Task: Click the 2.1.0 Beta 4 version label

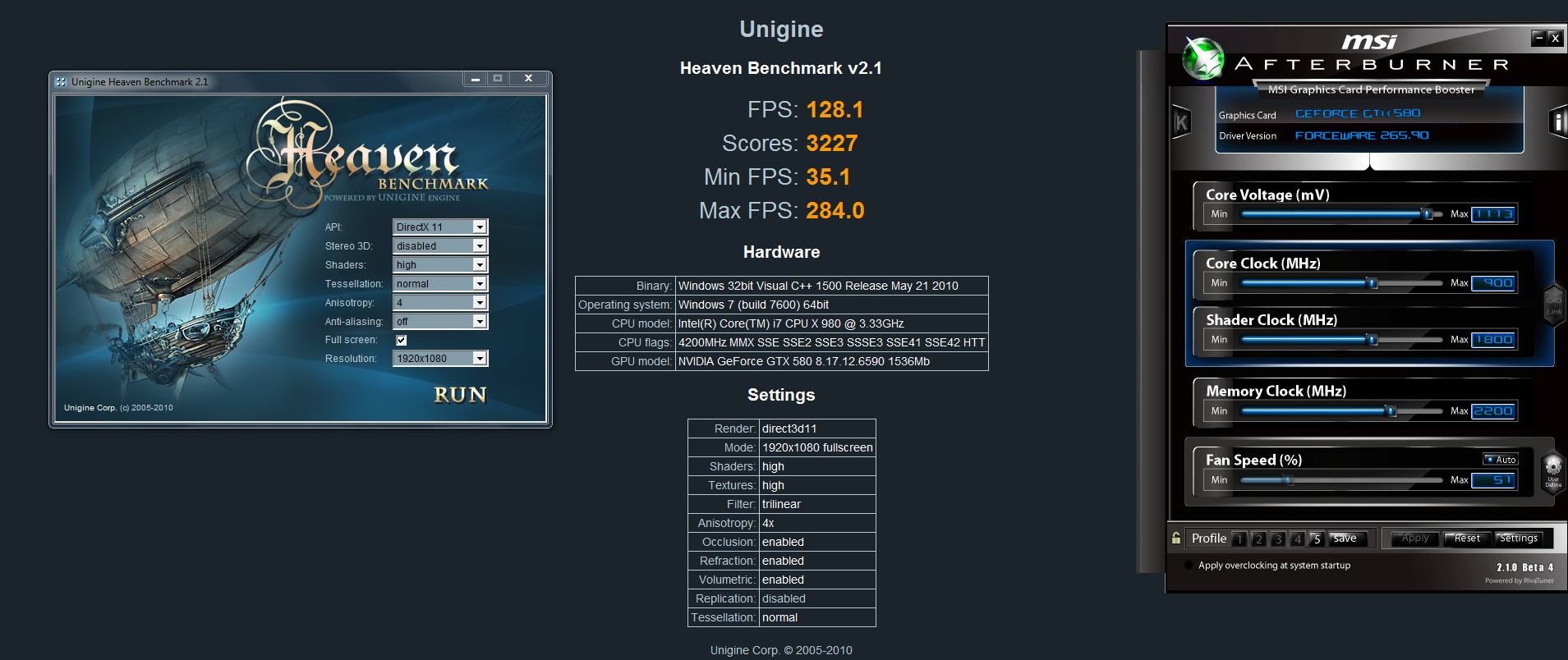Action: point(1524,567)
